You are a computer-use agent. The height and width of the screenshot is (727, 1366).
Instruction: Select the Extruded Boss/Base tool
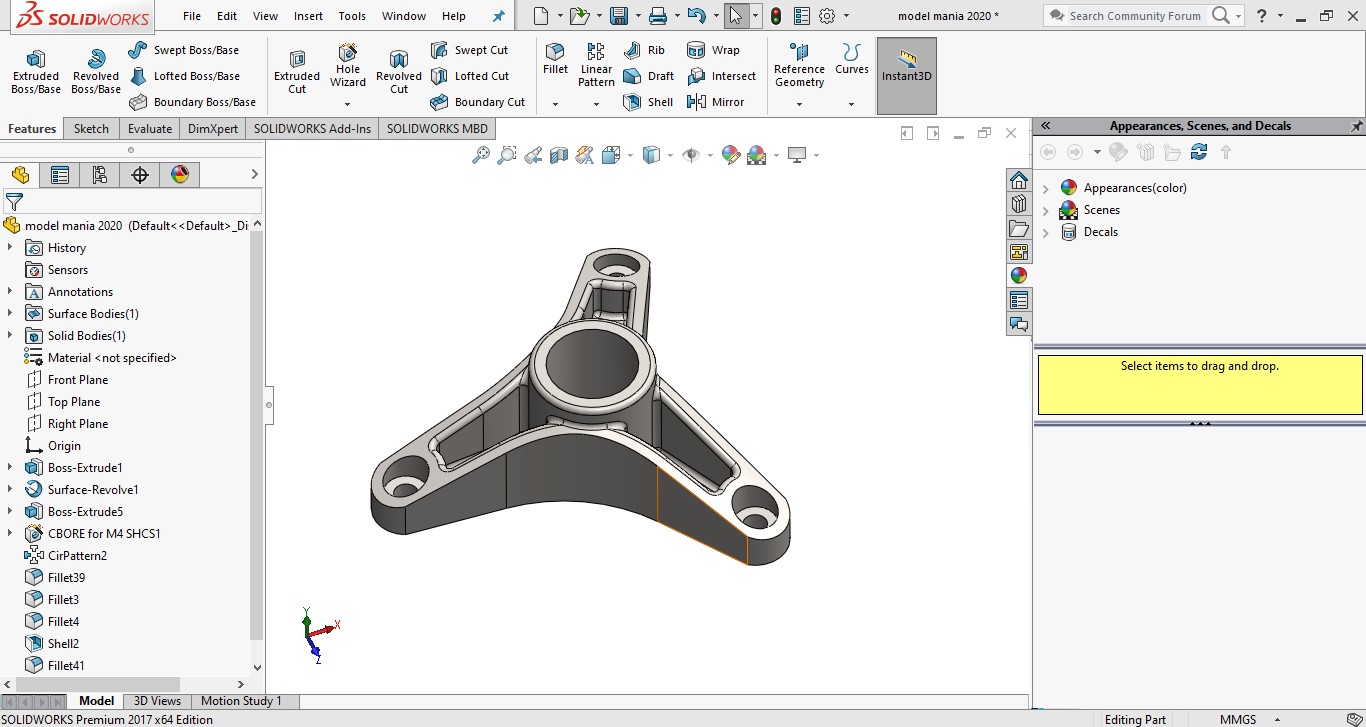pyautogui.click(x=36, y=72)
